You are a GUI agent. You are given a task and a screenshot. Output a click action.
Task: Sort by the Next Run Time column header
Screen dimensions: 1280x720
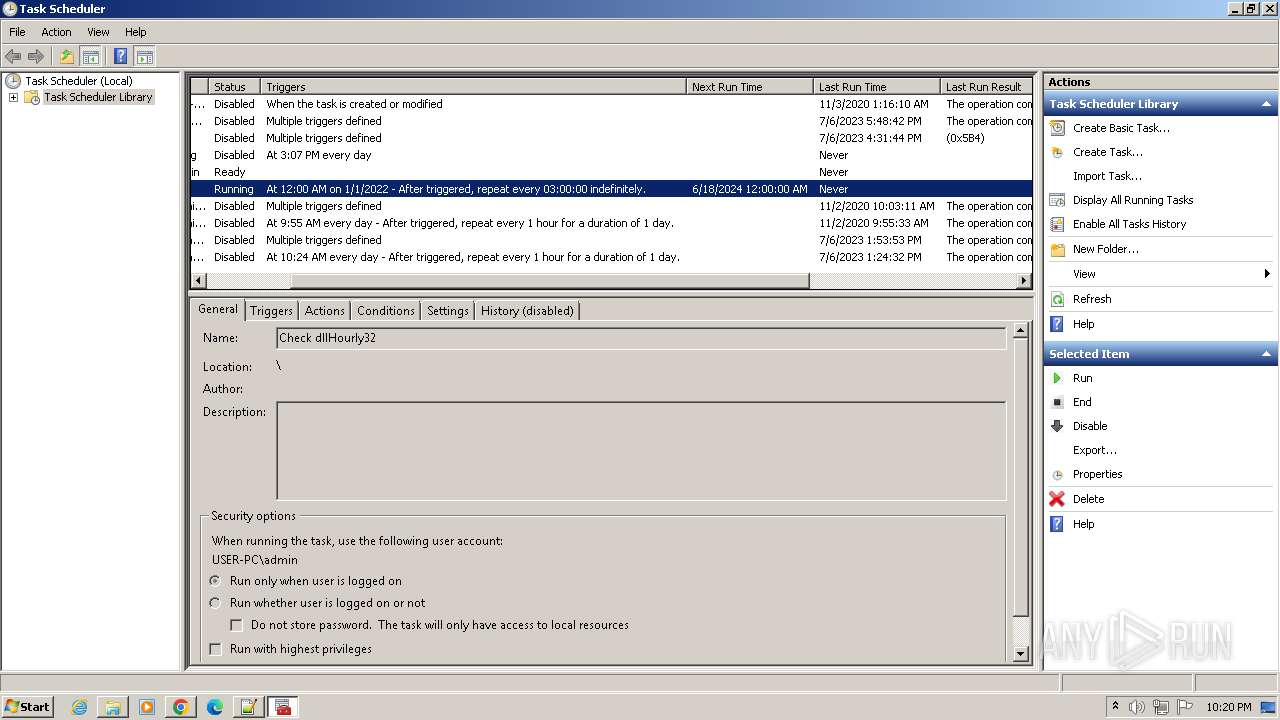click(750, 87)
